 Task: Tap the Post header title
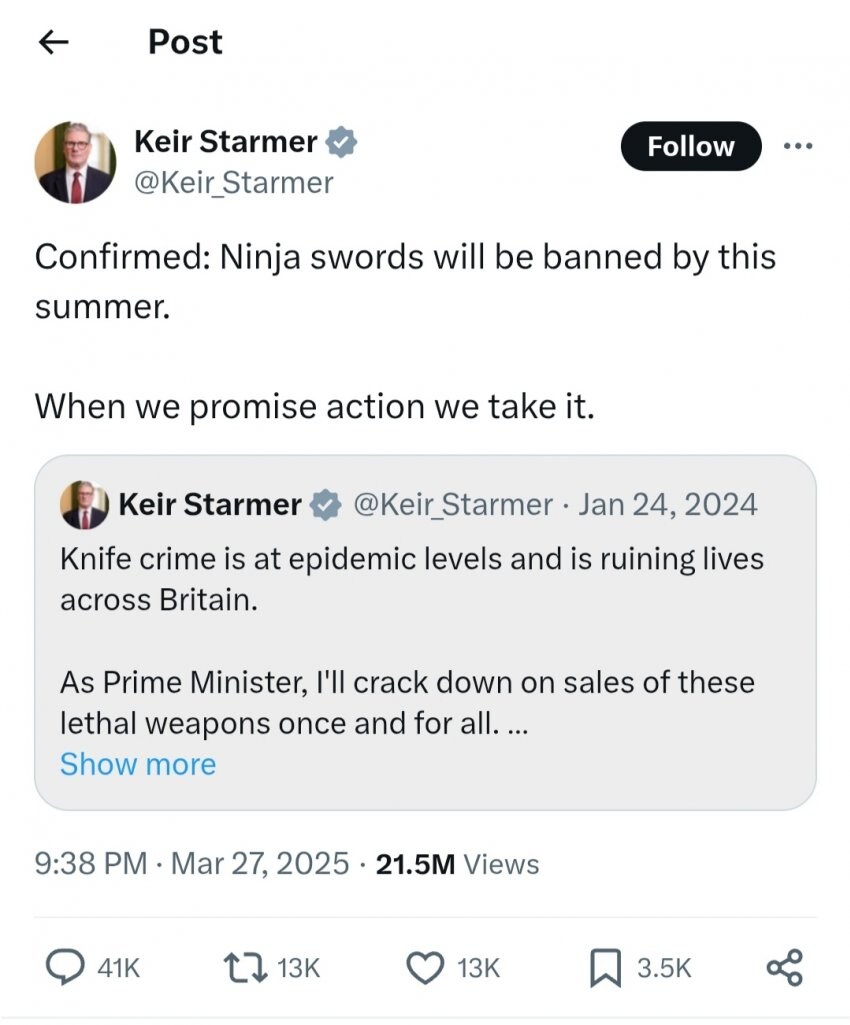point(185,42)
